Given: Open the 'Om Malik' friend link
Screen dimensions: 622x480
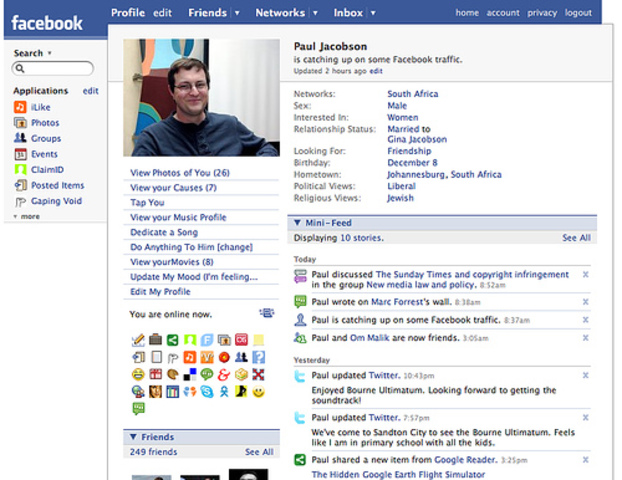Looking at the screenshot, I should pos(369,338).
